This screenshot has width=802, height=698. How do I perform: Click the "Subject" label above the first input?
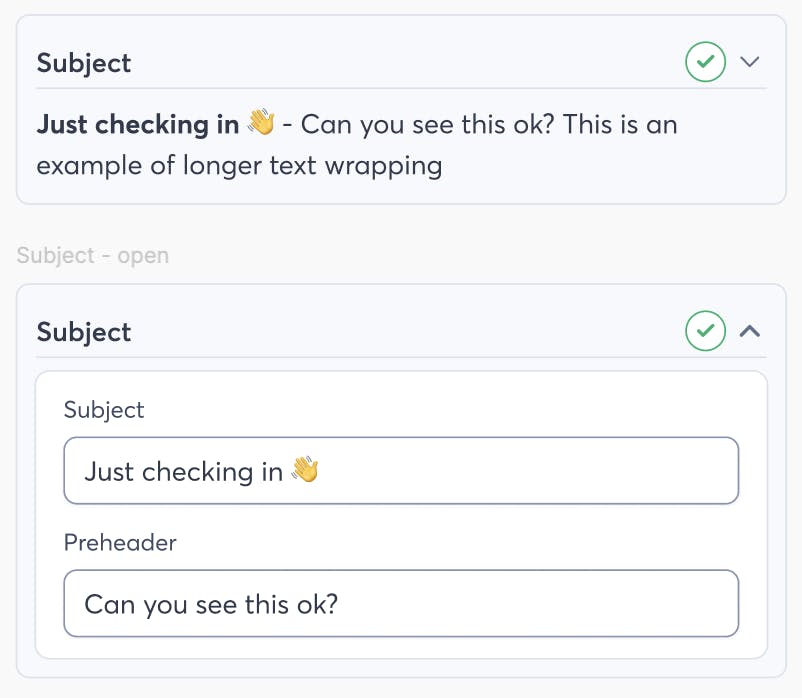(104, 409)
